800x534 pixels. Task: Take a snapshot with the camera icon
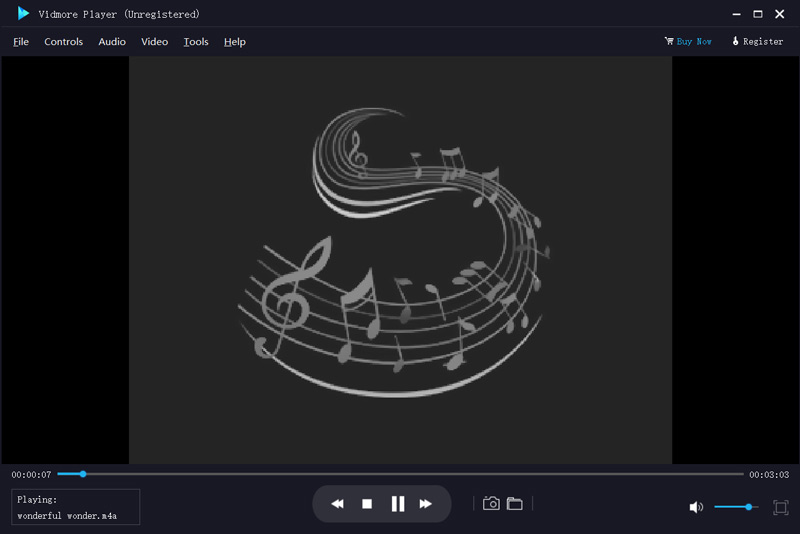pos(491,504)
